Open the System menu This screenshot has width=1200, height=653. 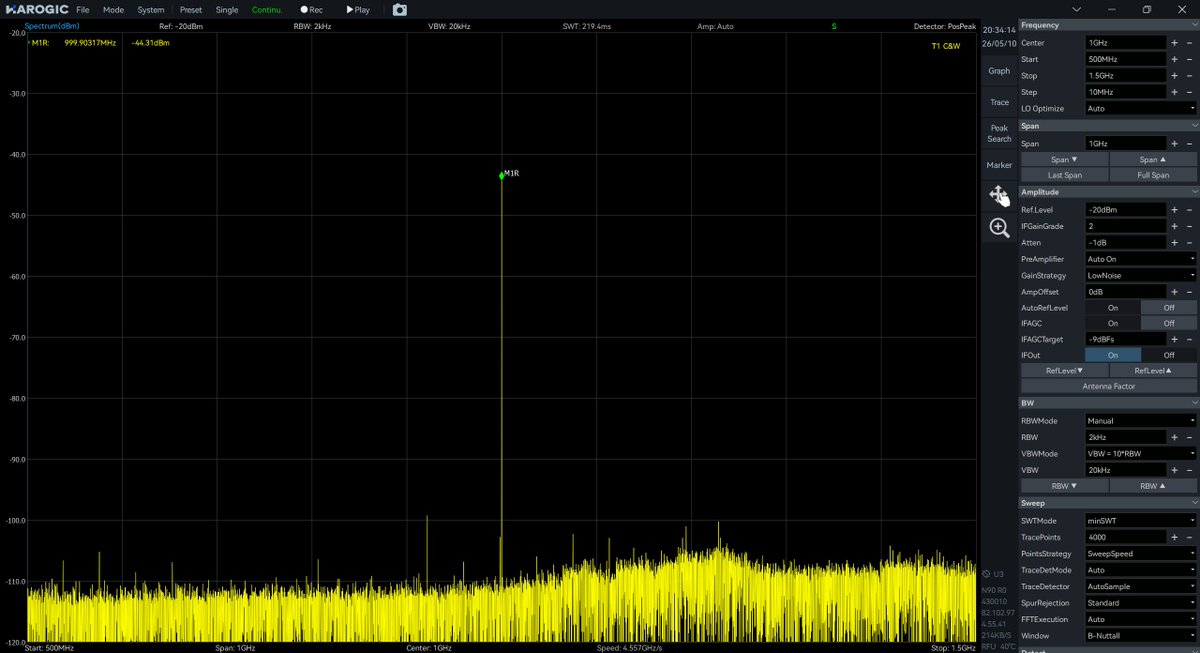(x=151, y=10)
